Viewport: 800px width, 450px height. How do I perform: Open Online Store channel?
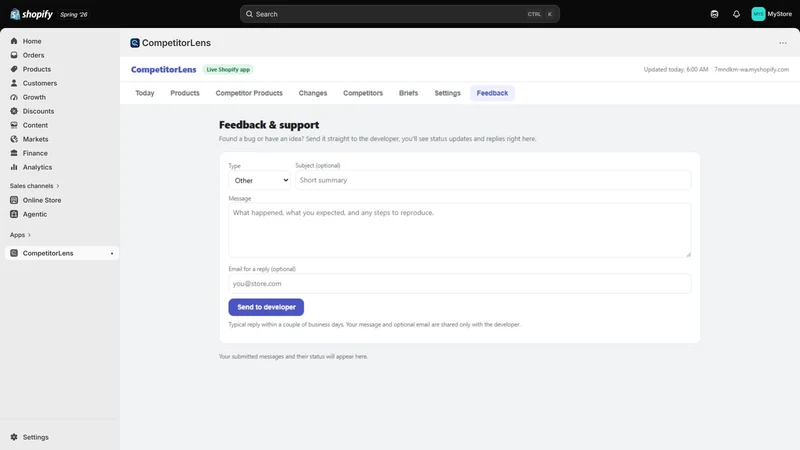point(42,200)
